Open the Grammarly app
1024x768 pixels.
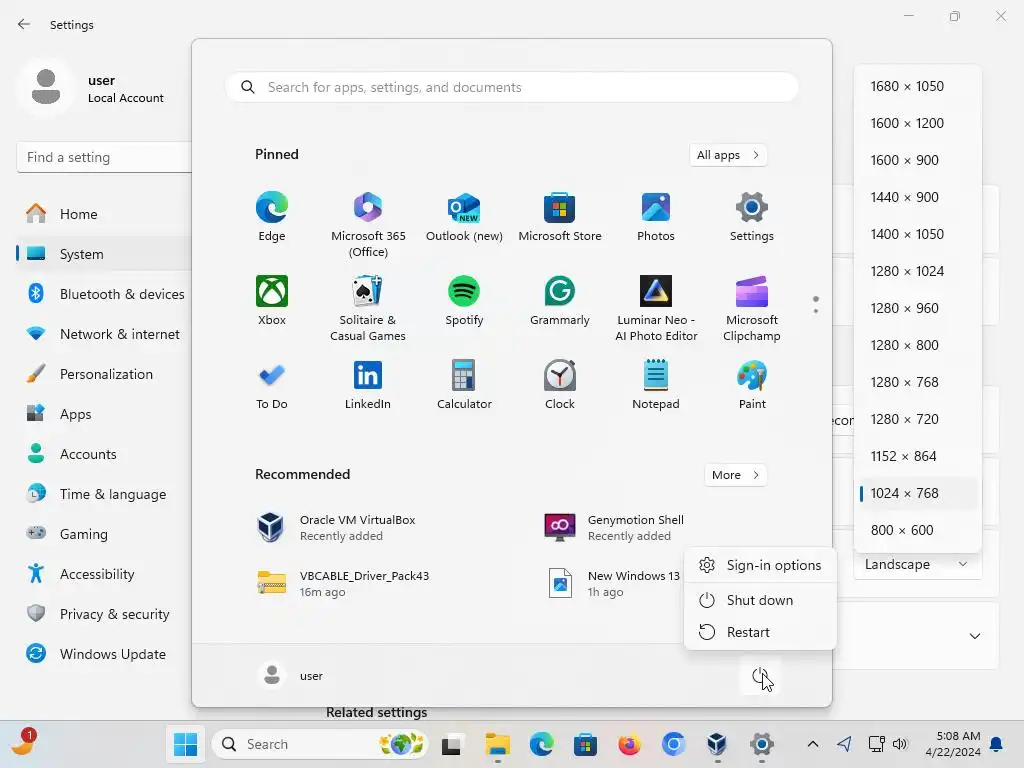(560, 300)
